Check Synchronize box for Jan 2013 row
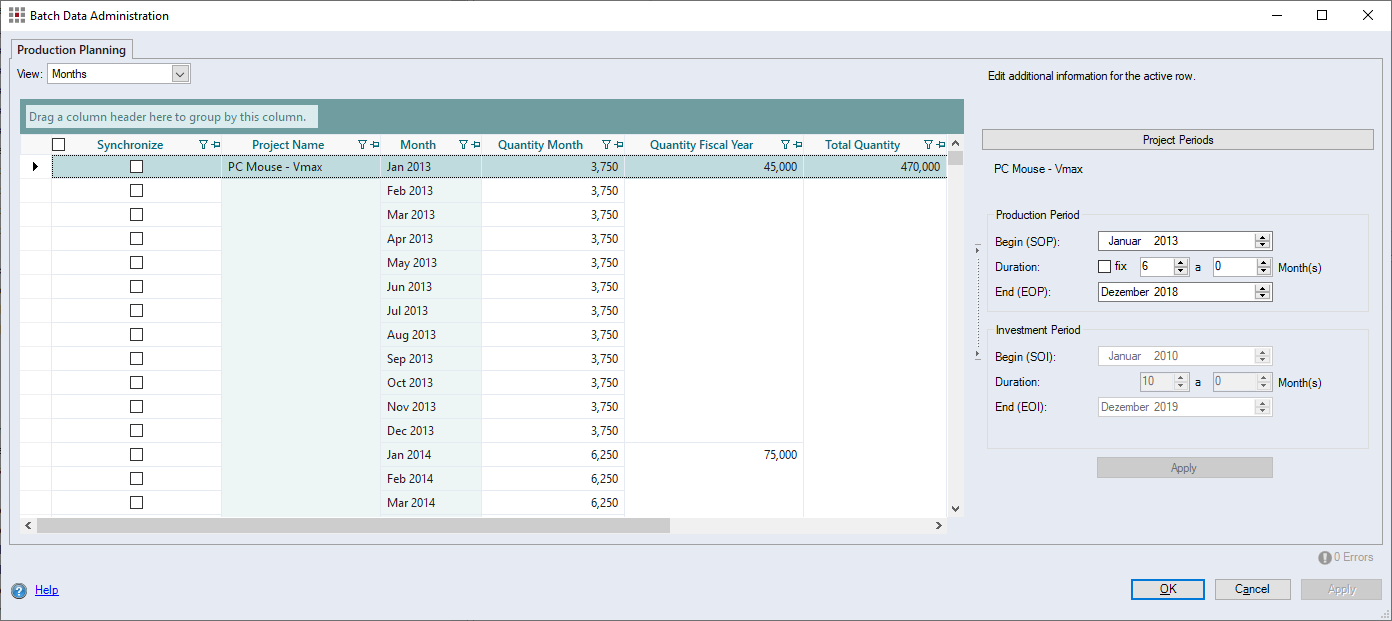Viewport: 1392px width, 621px height. click(136, 167)
